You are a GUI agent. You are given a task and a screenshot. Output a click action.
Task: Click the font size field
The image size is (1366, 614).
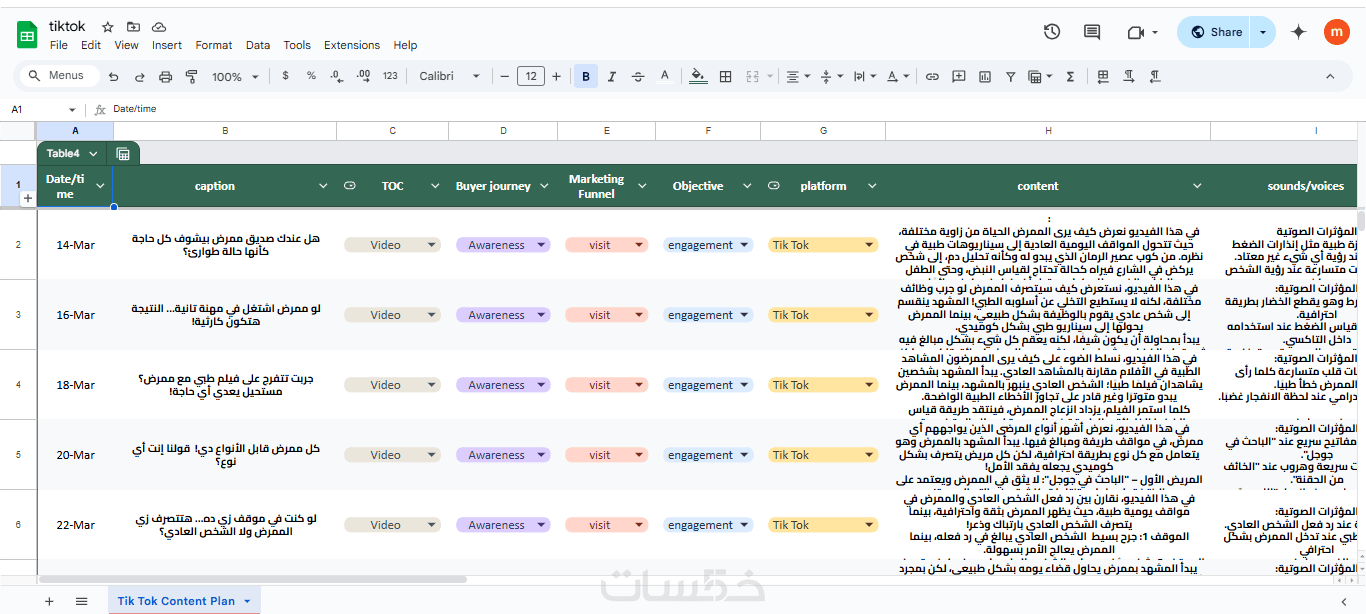click(531, 76)
